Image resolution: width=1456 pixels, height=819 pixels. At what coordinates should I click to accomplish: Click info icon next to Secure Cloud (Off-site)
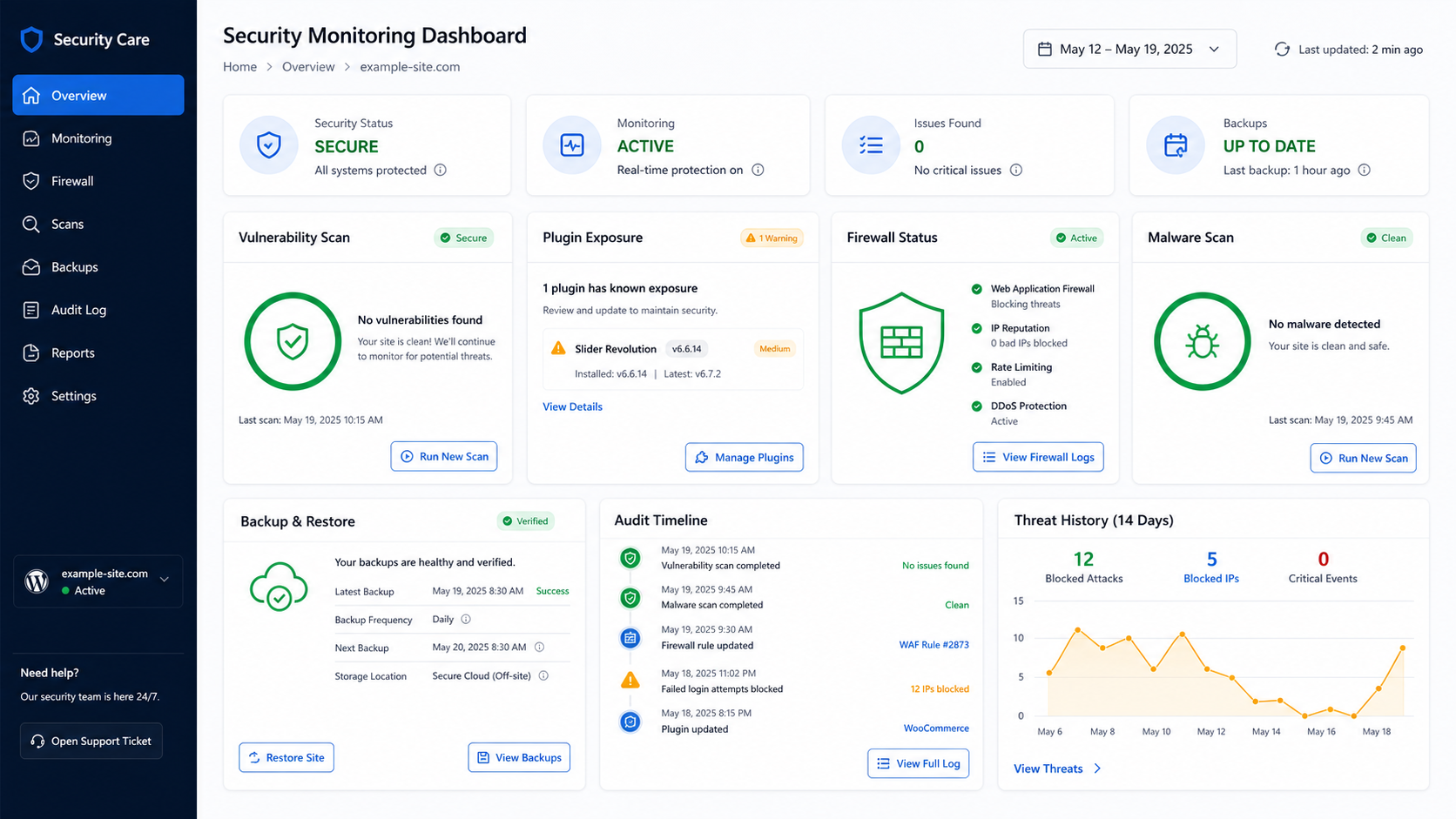[543, 675]
